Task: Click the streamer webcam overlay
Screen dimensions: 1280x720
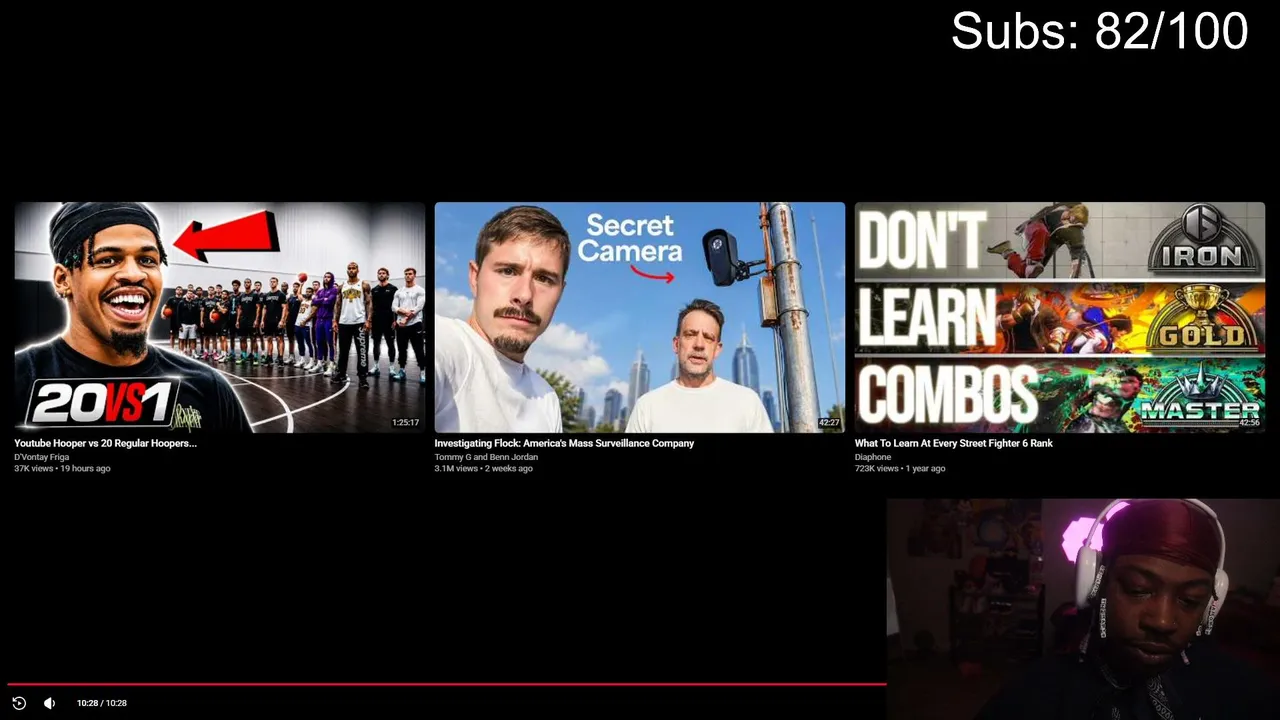Action: coord(1083,609)
